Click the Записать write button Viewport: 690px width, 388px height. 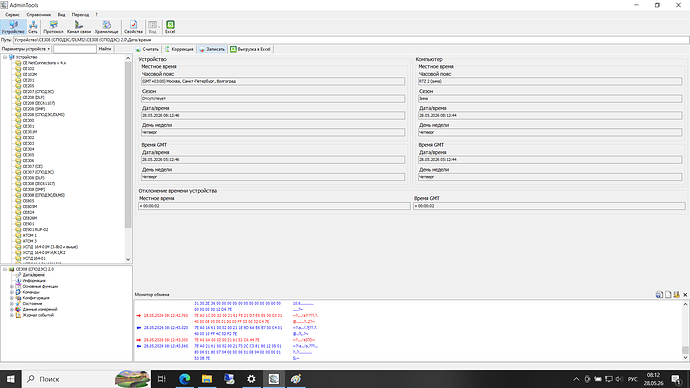pyautogui.click(x=212, y=49)
